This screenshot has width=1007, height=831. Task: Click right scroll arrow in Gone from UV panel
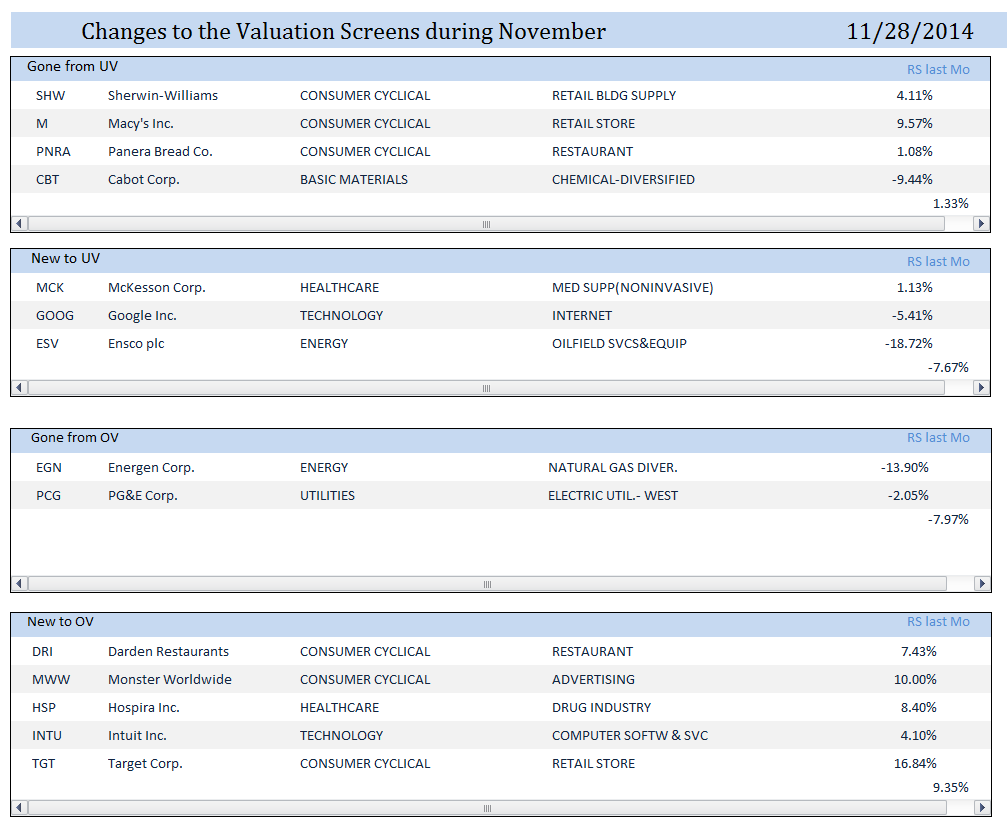click(981, 223)
